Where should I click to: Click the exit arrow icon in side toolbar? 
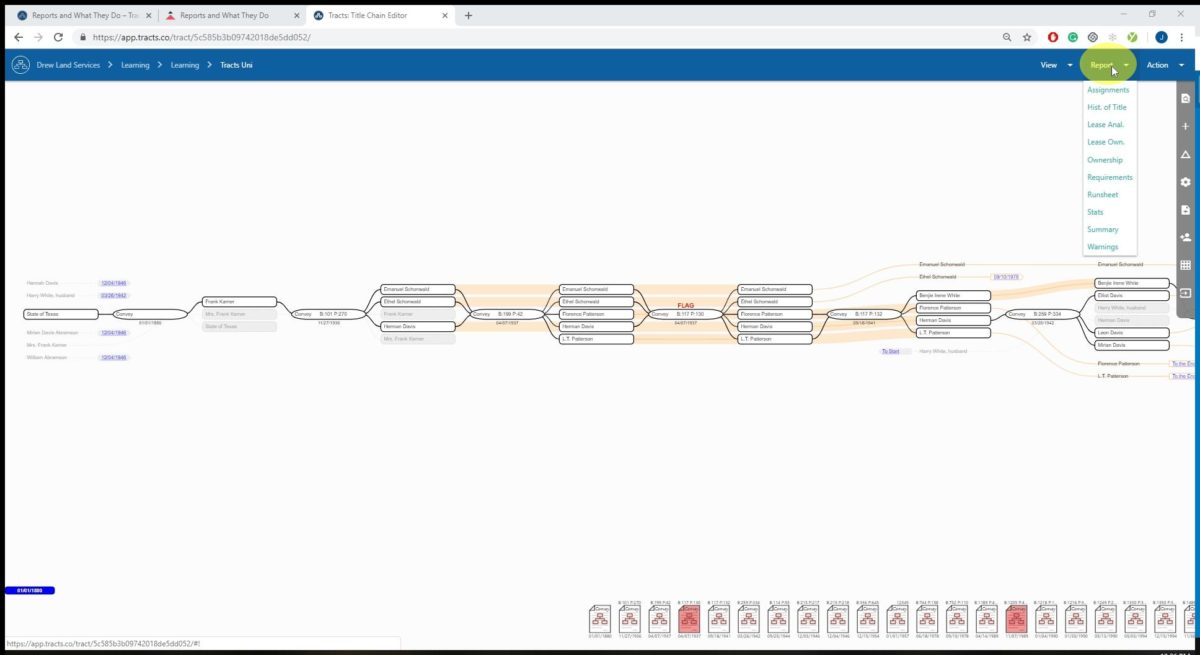pos(1186,293)
